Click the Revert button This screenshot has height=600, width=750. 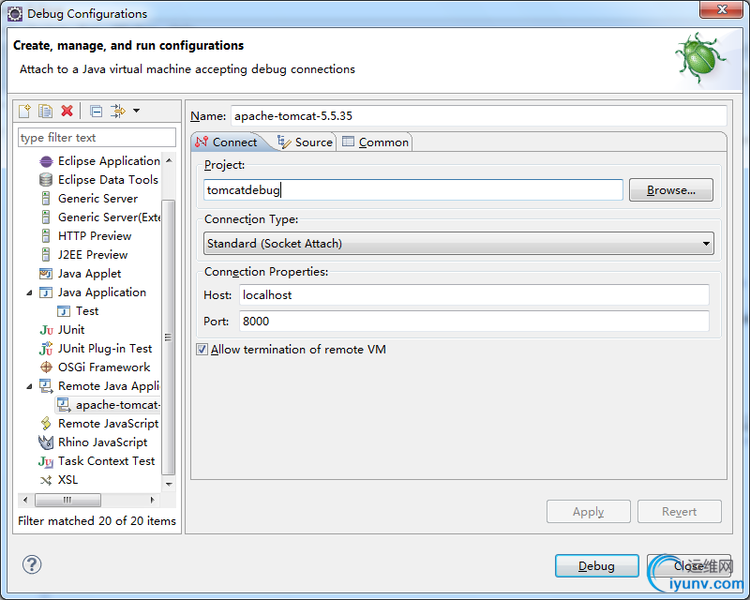(679, 511)
